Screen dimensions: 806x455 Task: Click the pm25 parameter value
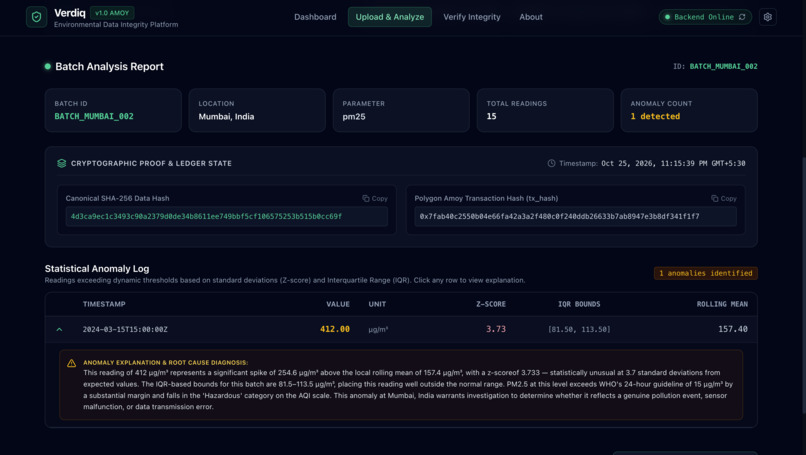[354, 117]
